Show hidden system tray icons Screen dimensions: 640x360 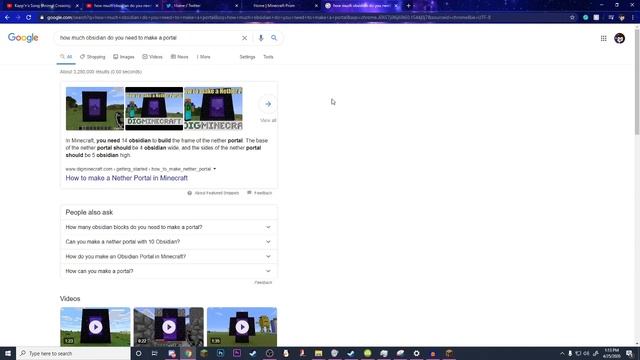click(562, 353)
